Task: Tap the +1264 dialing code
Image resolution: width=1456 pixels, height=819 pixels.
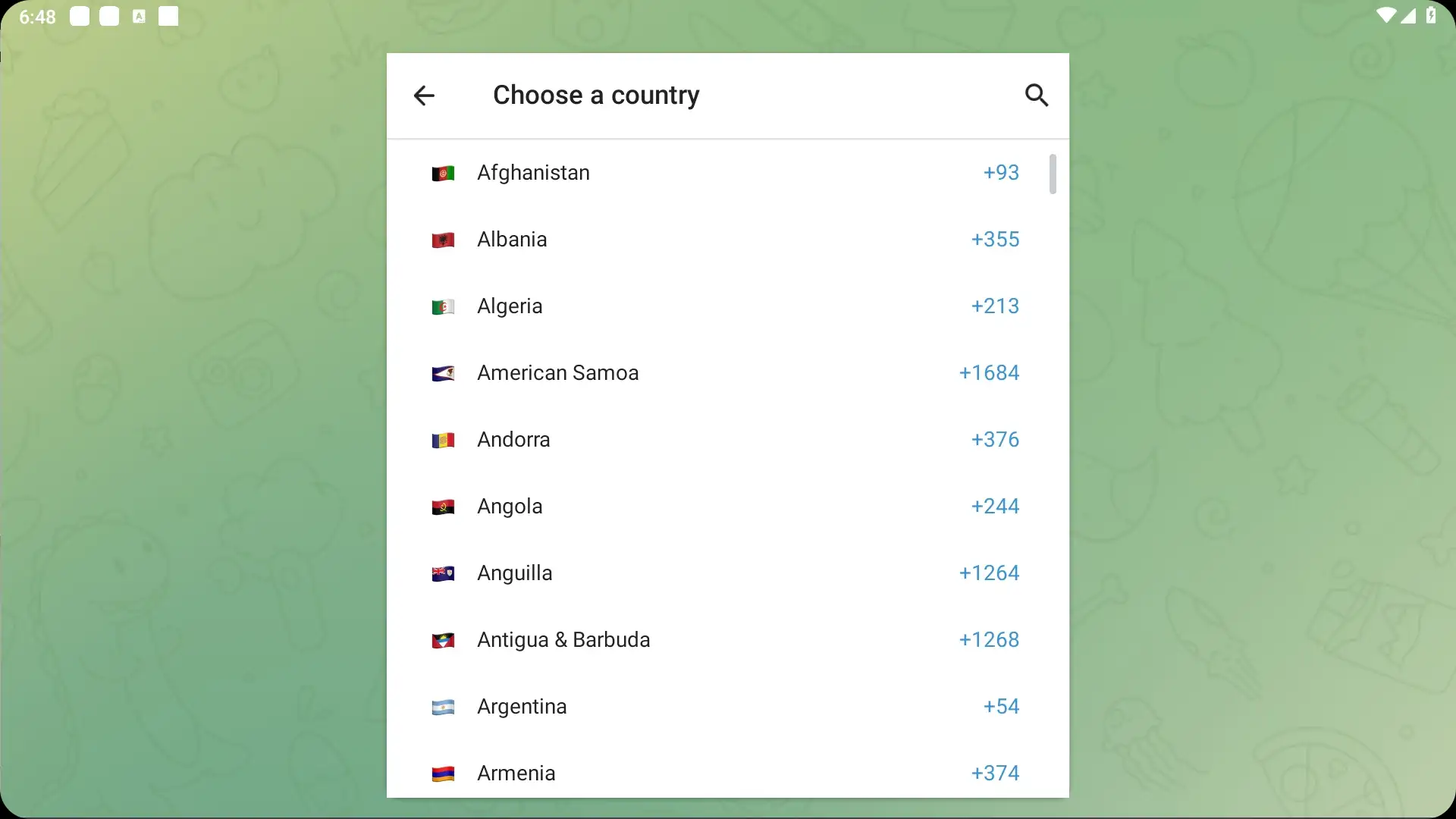Action: tap(989, 573)
